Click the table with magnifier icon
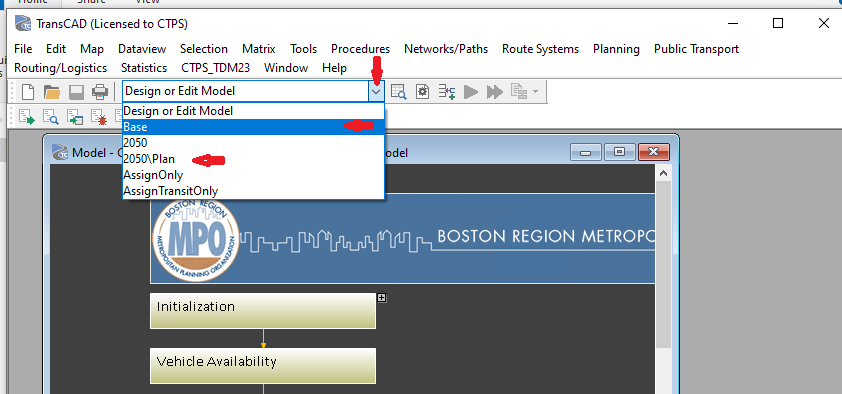The height and width of the screenshot is (394, 842). pos(398,92)
